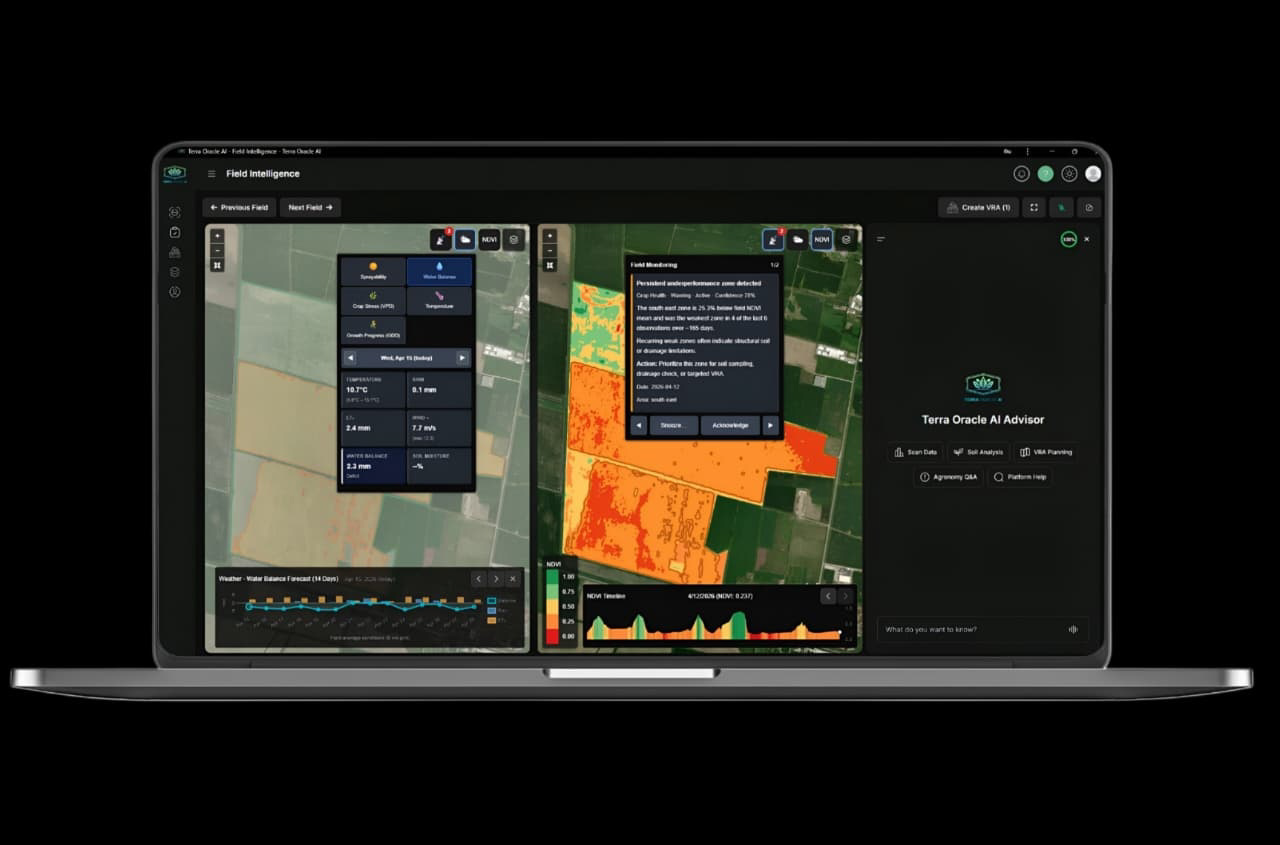Open the user account icon in the left sidebar
1280x845 pixels.
[175, 292]
